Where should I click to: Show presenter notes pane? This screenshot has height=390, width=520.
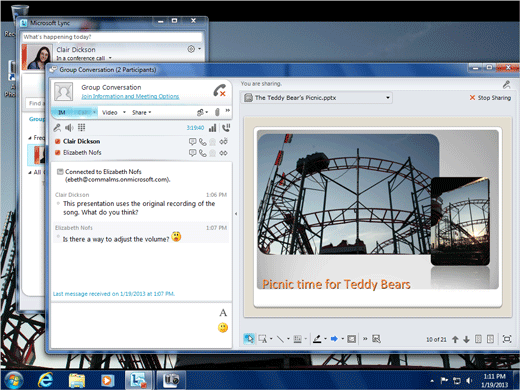490,339
